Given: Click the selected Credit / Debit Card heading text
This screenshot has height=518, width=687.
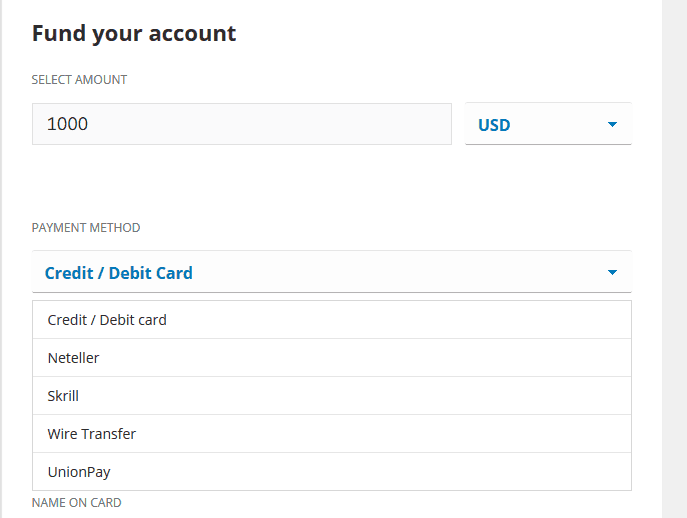Looking at the screenshot, I should pyautogui.click(x=119, y=273).
